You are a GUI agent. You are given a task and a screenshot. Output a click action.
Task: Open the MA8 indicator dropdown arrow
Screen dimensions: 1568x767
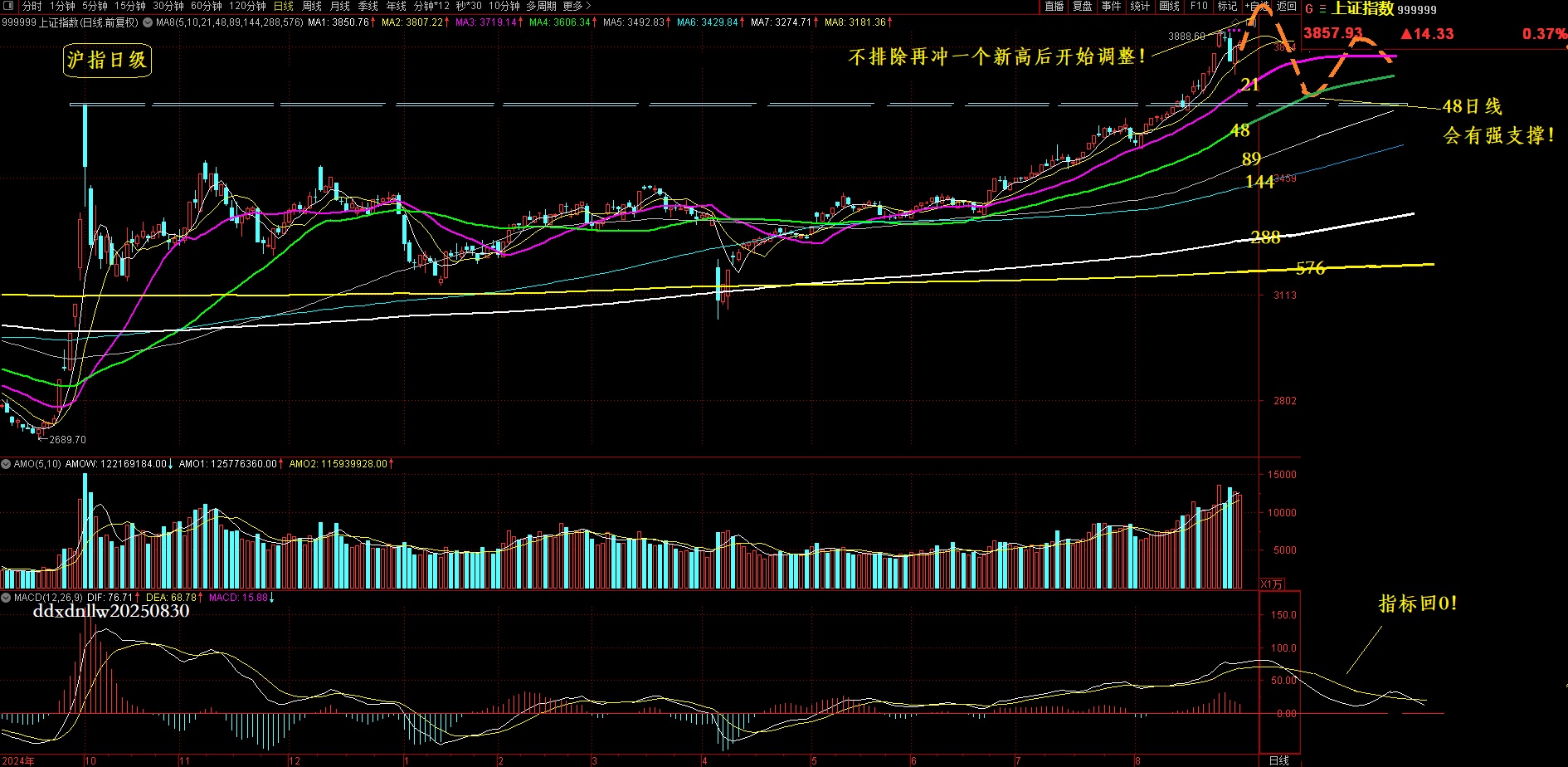[148, 22]
